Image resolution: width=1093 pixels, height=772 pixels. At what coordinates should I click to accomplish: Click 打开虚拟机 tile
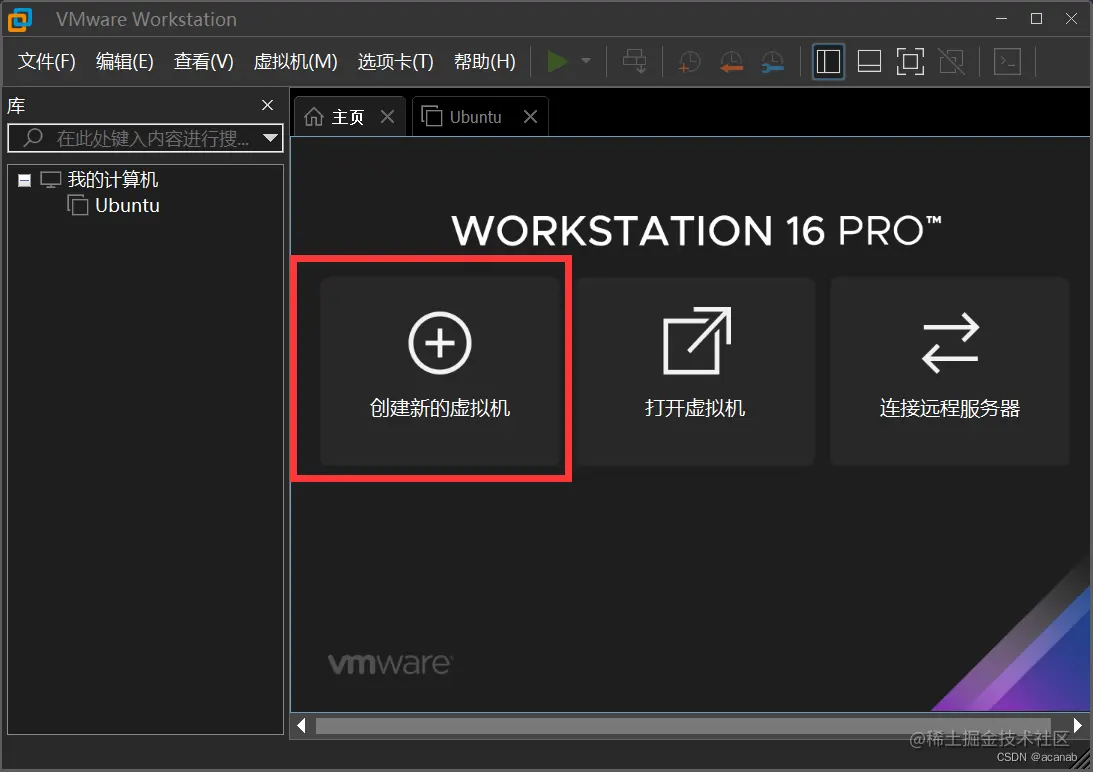[x=695, y=371]
